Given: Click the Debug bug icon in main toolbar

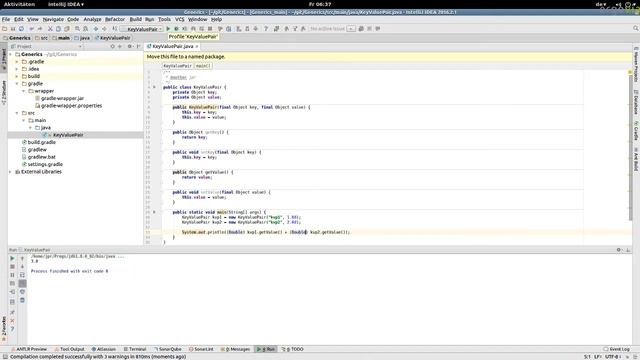Looking at the screenshot, I should pyautogui.click(x=176, y=29).
